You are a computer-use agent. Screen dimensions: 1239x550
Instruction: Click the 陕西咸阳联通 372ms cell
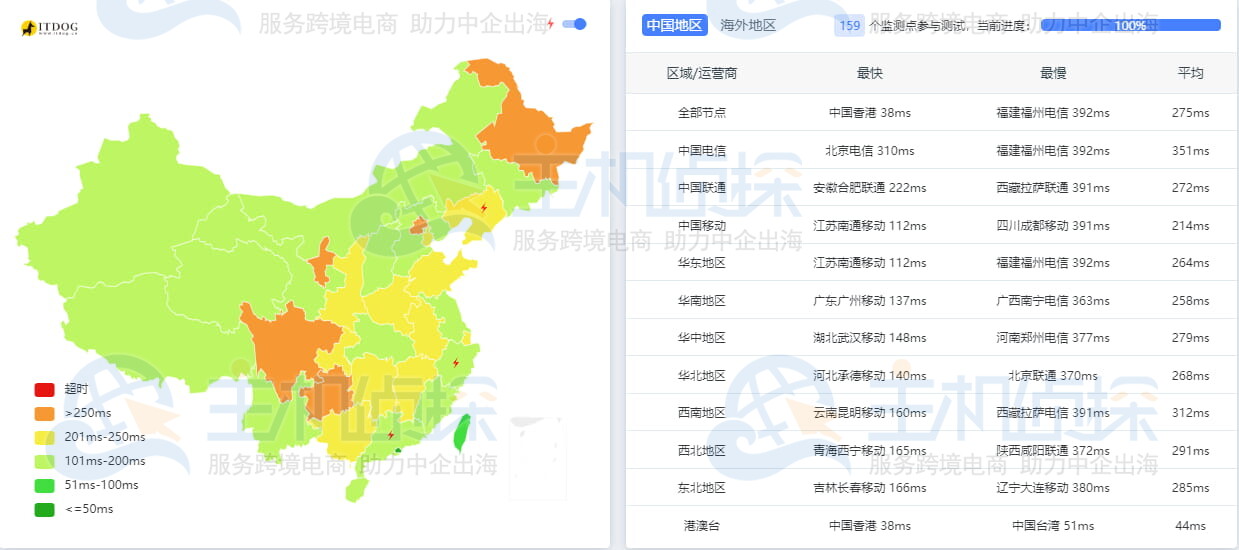point(1053,451)
